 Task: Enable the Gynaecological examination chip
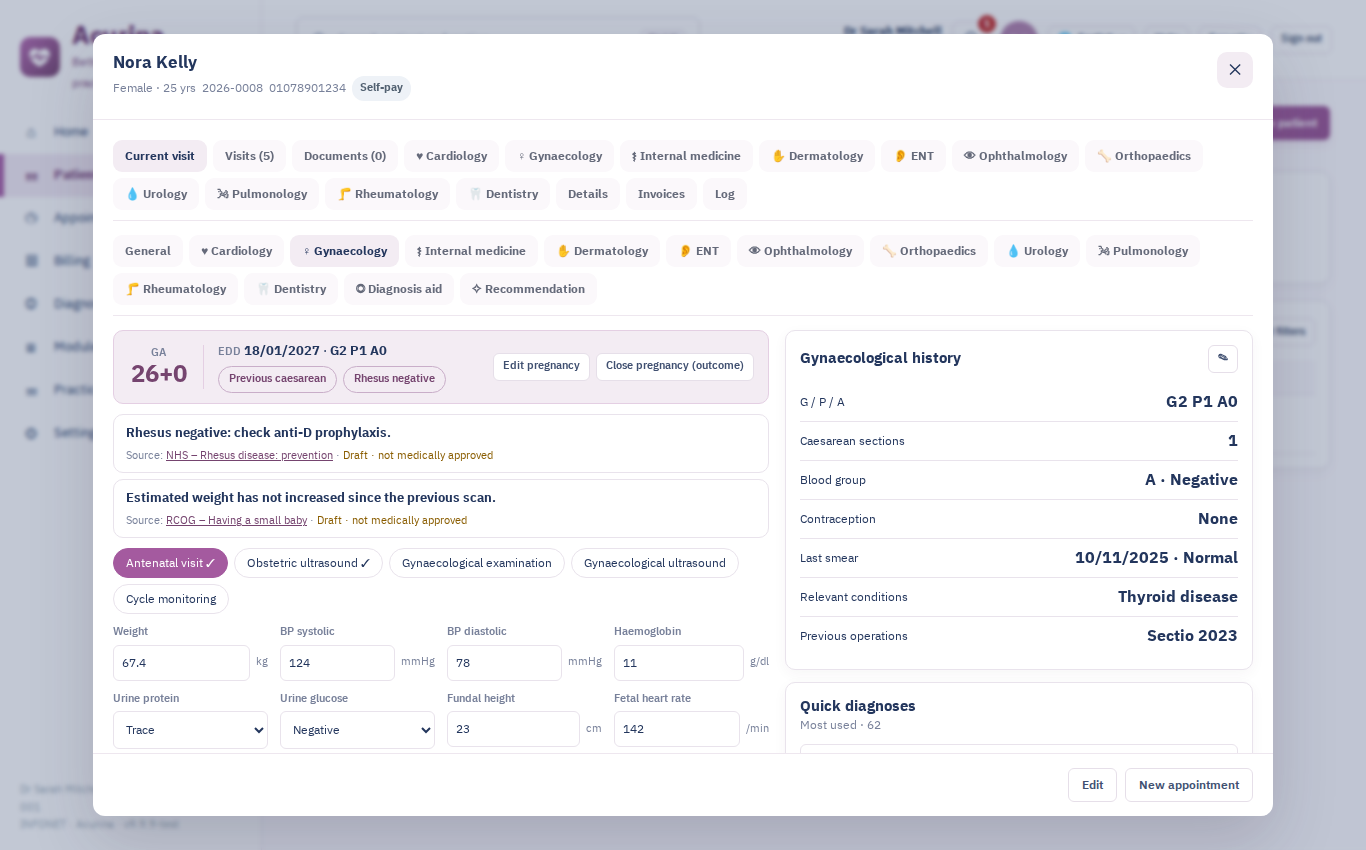pos(477,563)
